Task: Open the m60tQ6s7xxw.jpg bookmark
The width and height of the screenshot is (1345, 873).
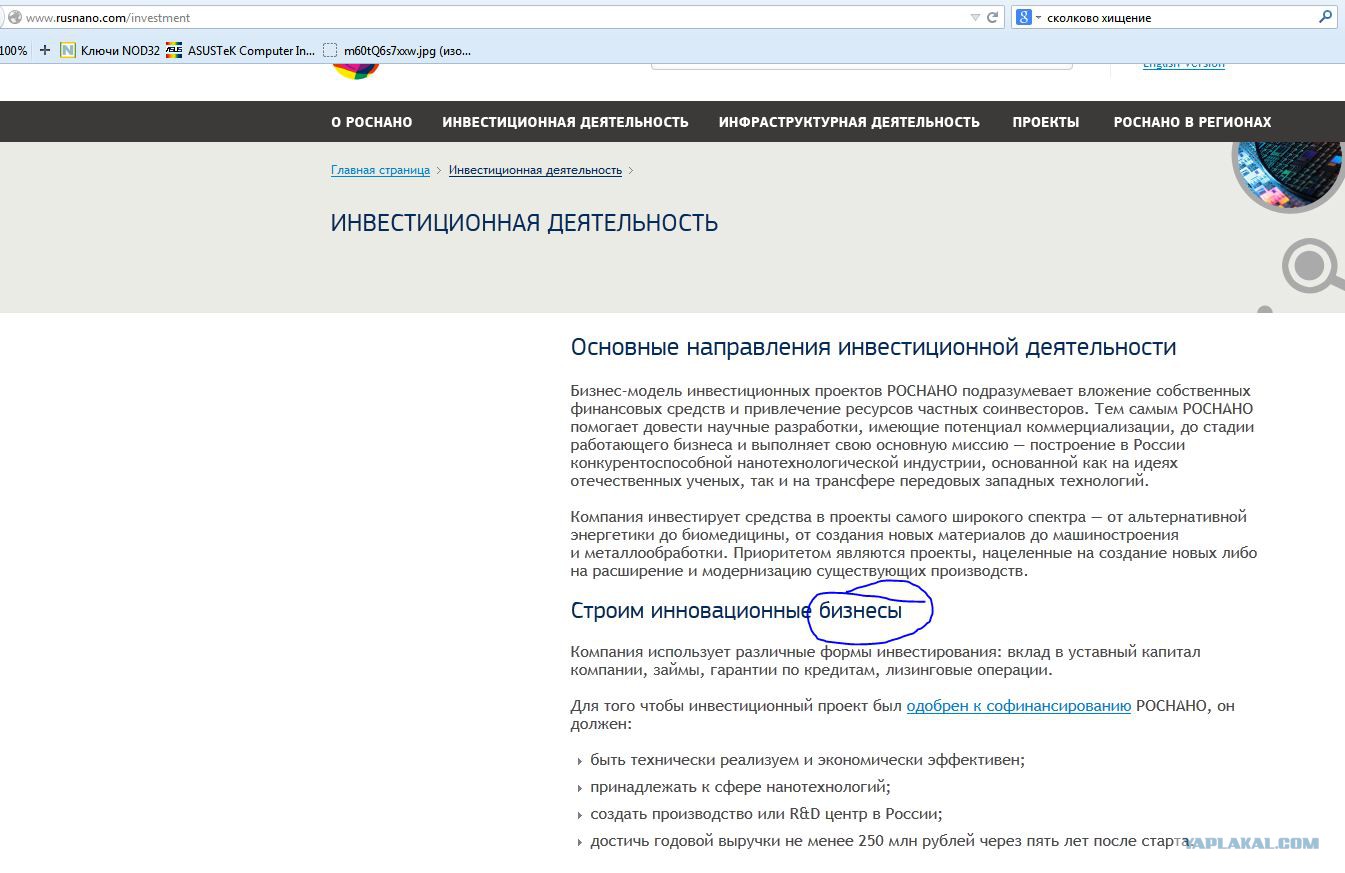Action: pyautogui.click(x=397, y=50)
